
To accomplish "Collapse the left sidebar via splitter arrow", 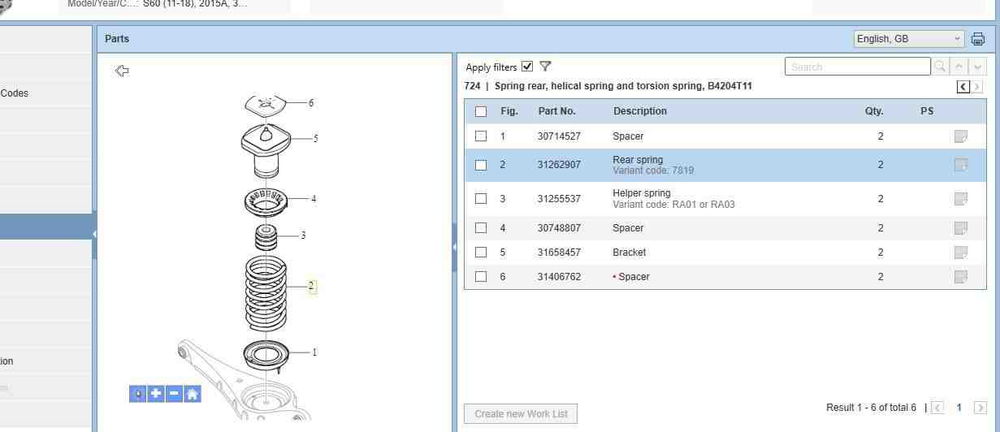I will point(94,233).
